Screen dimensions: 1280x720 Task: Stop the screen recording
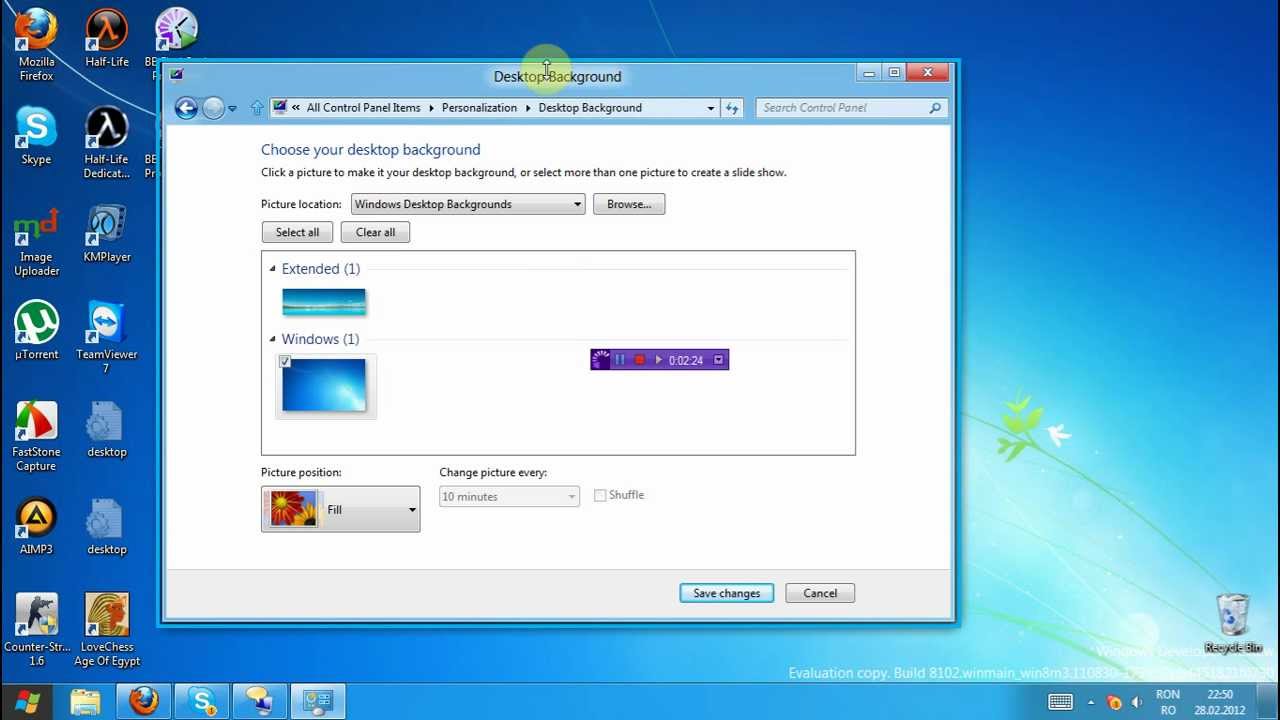639,360
